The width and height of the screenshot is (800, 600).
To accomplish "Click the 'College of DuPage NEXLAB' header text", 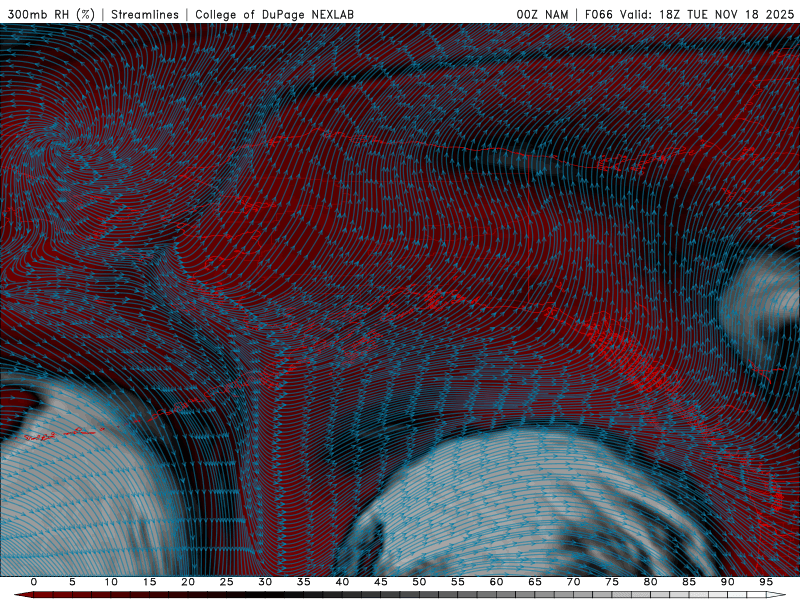I will click(x=274, y=14).
